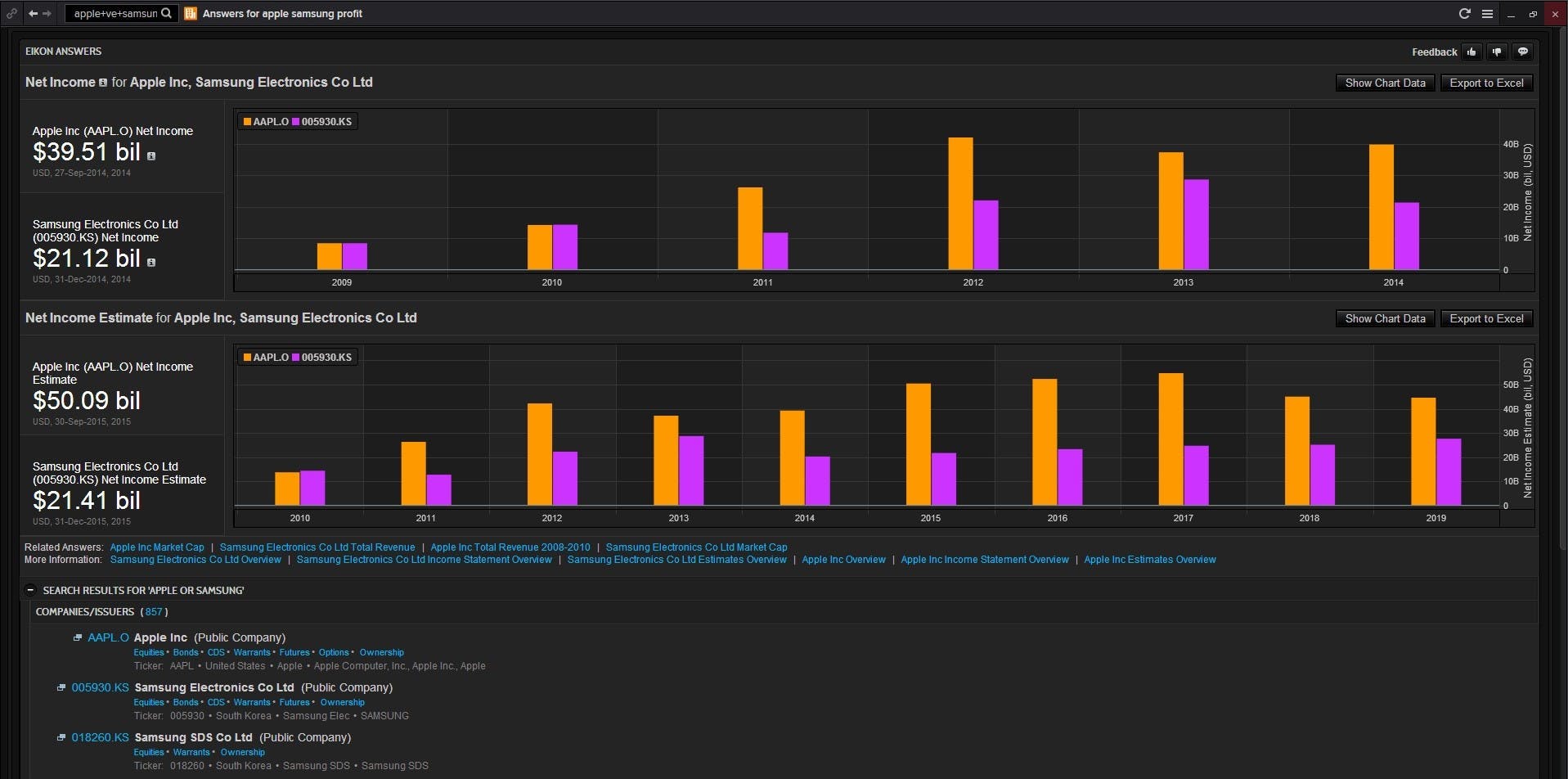Show Chart Data for Net Income Estimate
1568x779 pixels.
[1385, 318]
